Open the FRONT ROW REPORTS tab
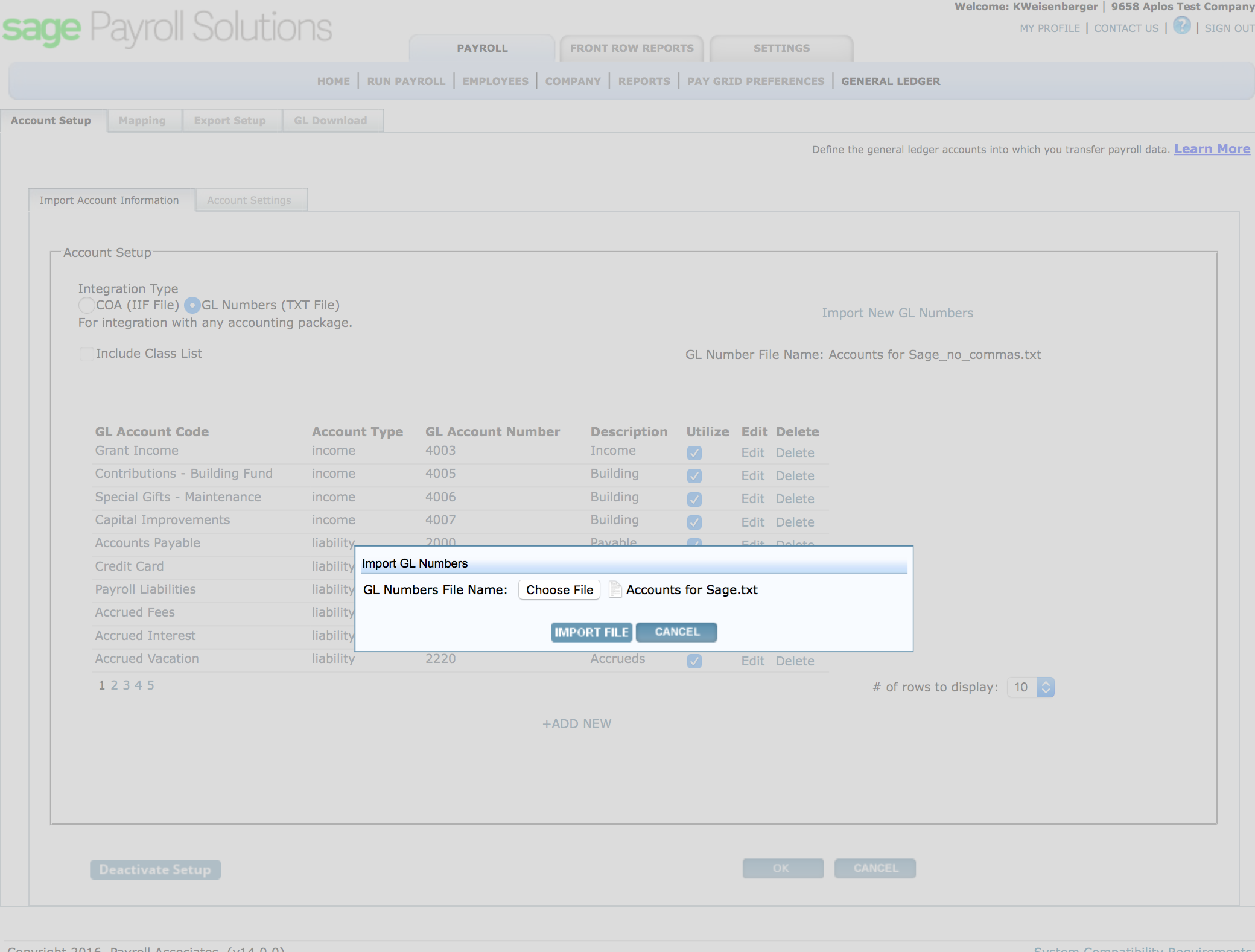The height and width of the screenshot is (952, 1255). tap(632, 48)
